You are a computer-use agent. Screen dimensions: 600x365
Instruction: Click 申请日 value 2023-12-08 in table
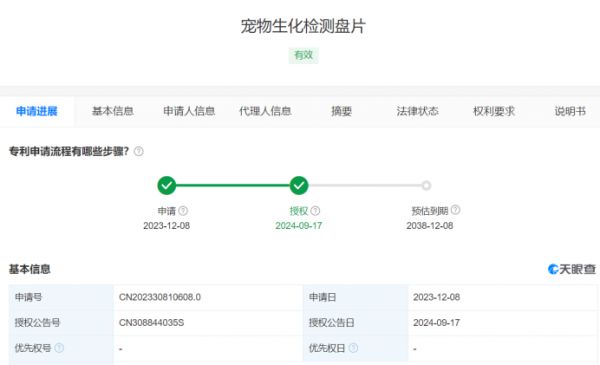click(437, 297)
